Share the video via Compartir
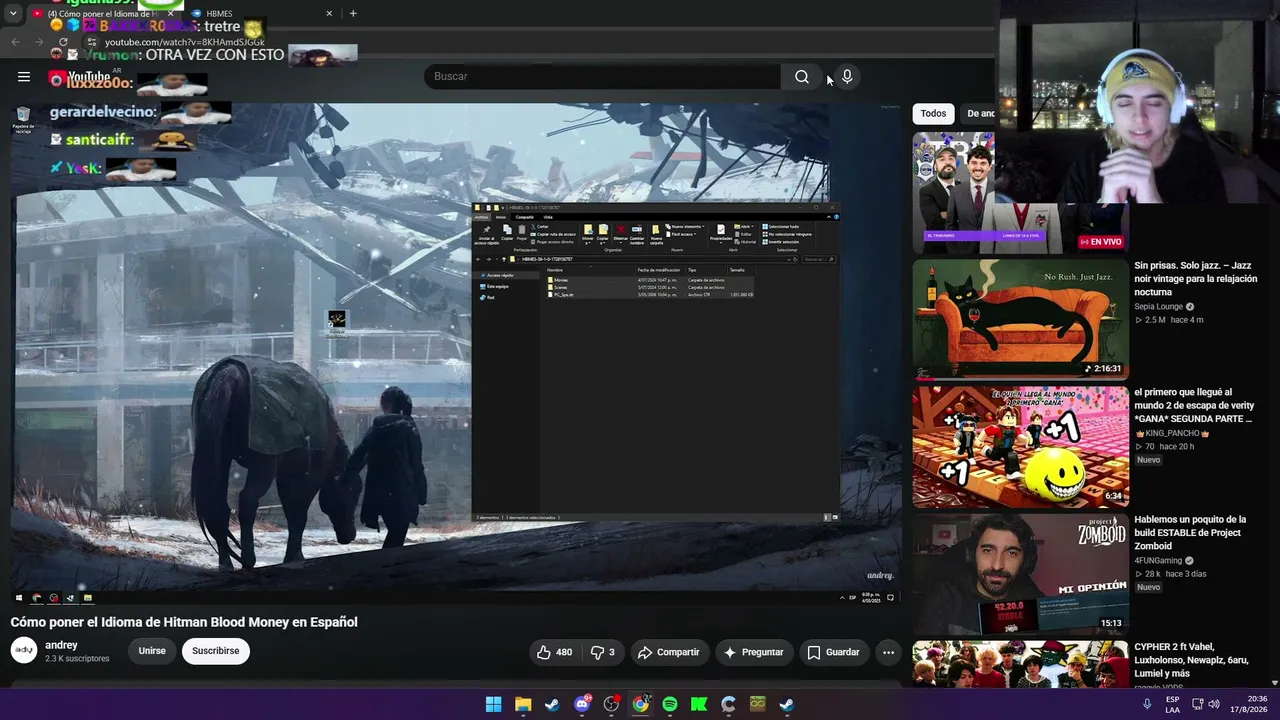Viewport: 1280px width, 720px height. [669, 652]
